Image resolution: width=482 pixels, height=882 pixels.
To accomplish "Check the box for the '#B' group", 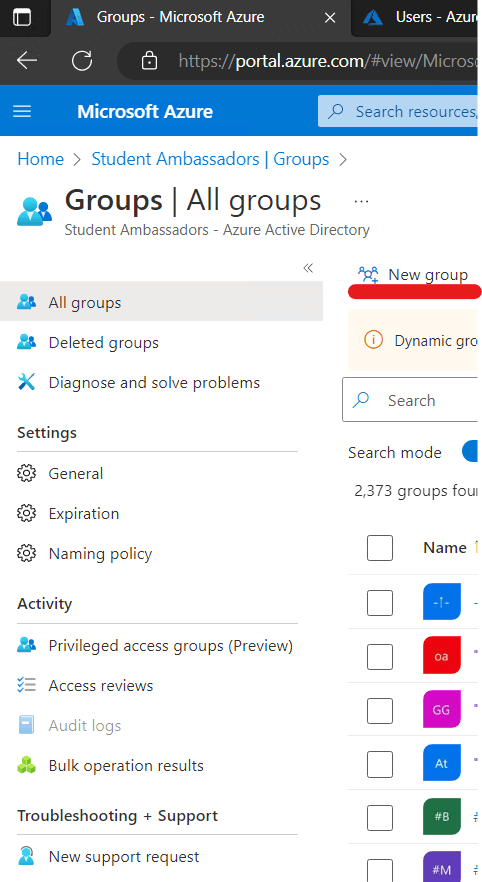I will pyautogui.click(x=380, y=817).
